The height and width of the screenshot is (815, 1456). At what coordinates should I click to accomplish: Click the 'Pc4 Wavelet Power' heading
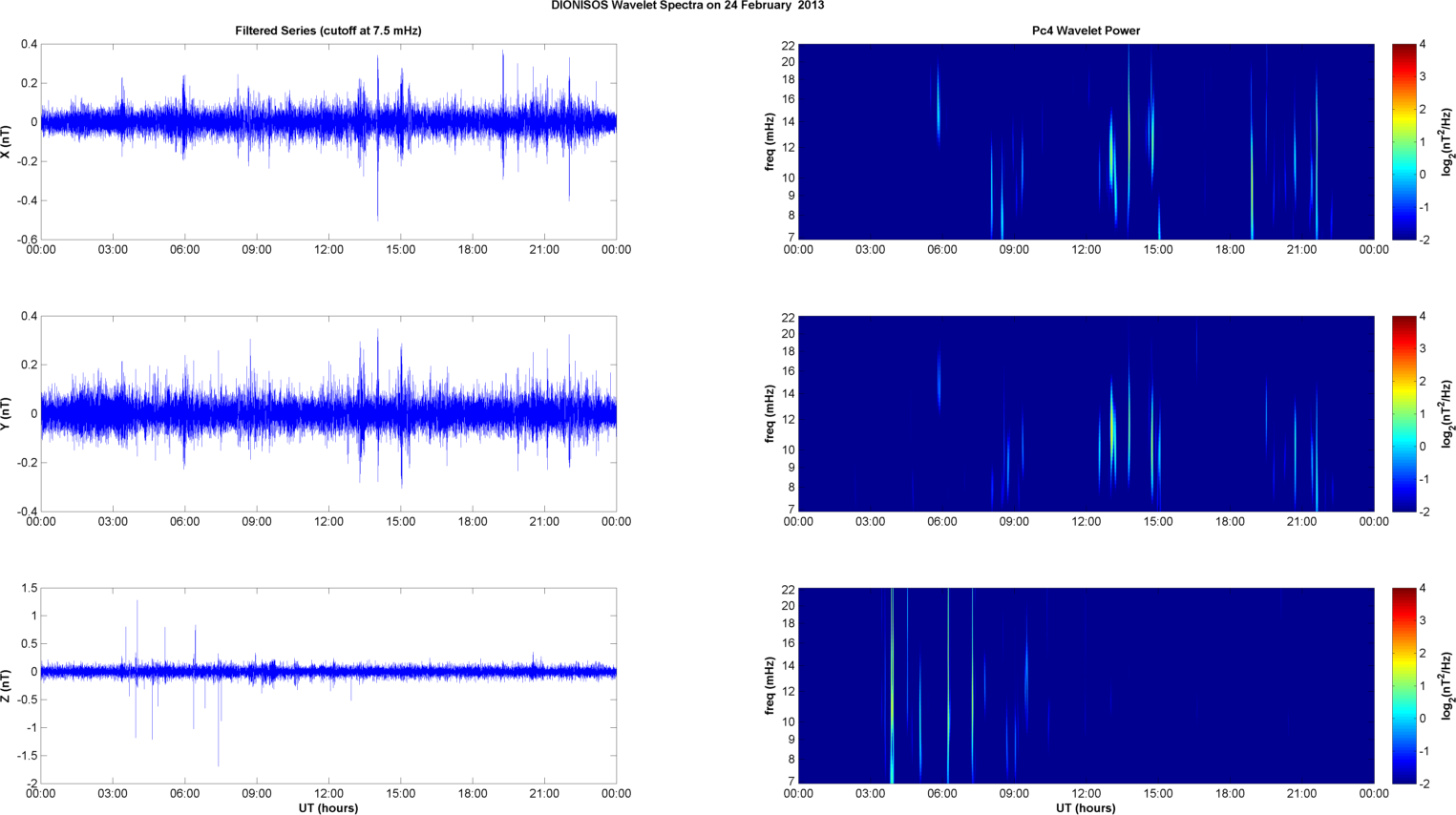click(1086, 31)
